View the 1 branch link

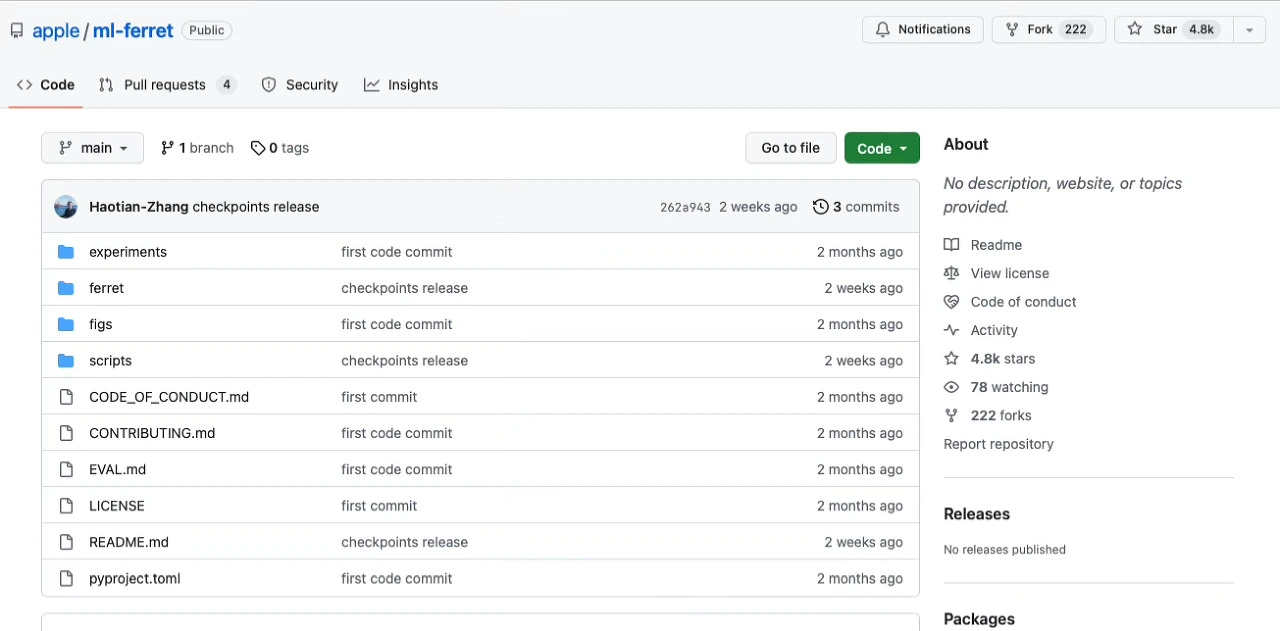point(197,148)
